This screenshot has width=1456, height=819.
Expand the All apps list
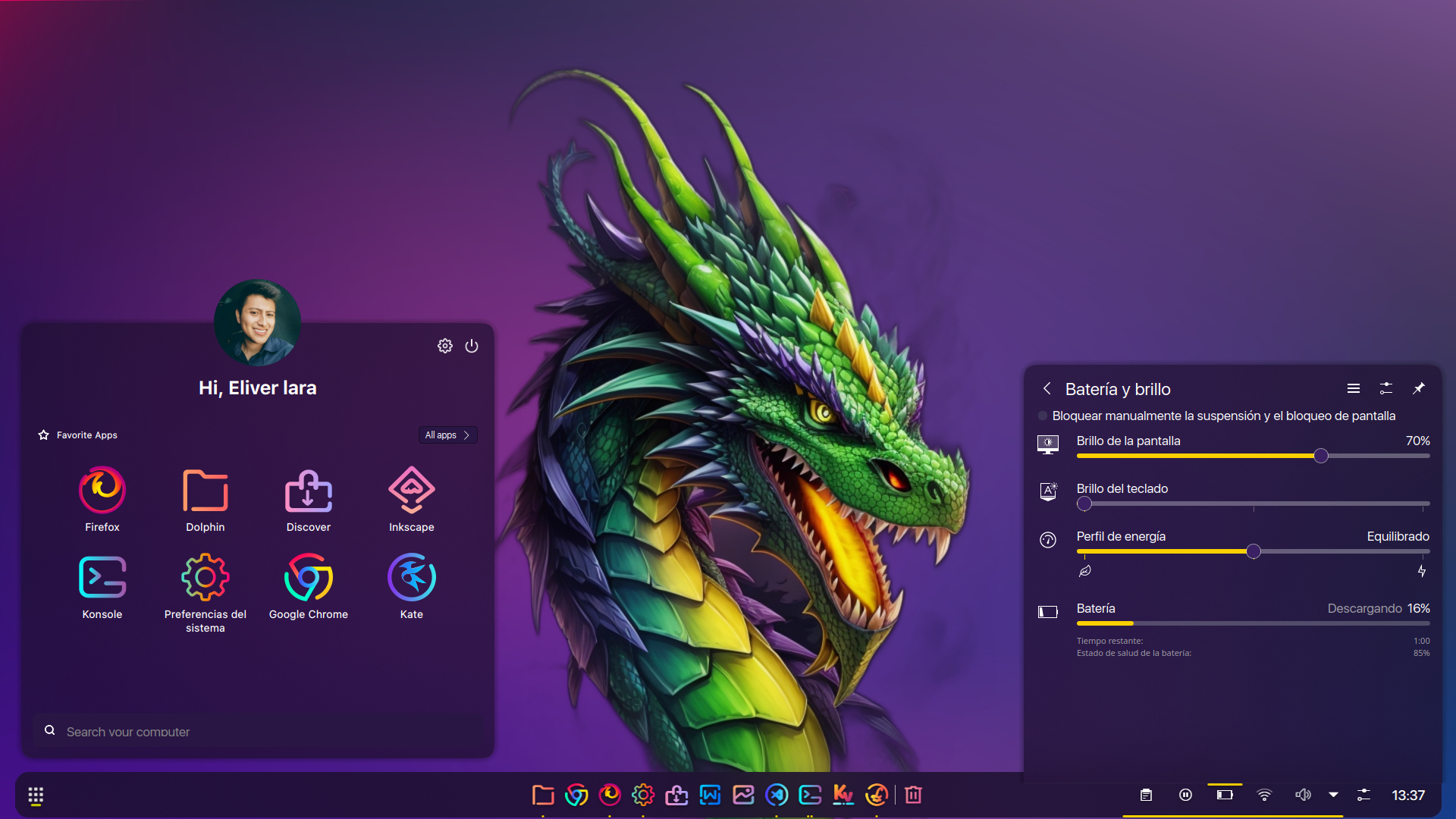click(447, 435)
